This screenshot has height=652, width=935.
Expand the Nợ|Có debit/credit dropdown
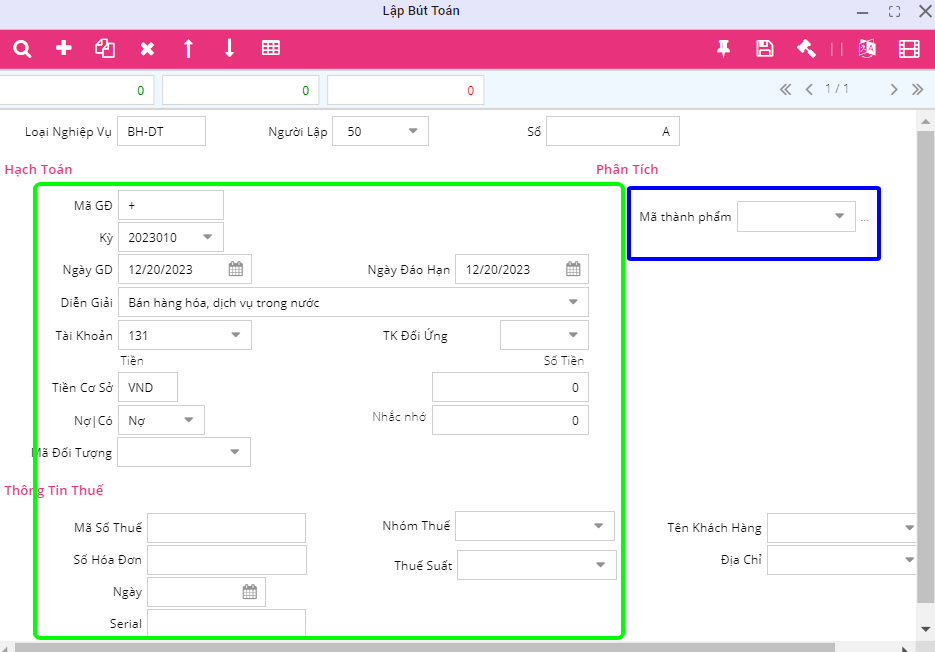click(189, 420)
